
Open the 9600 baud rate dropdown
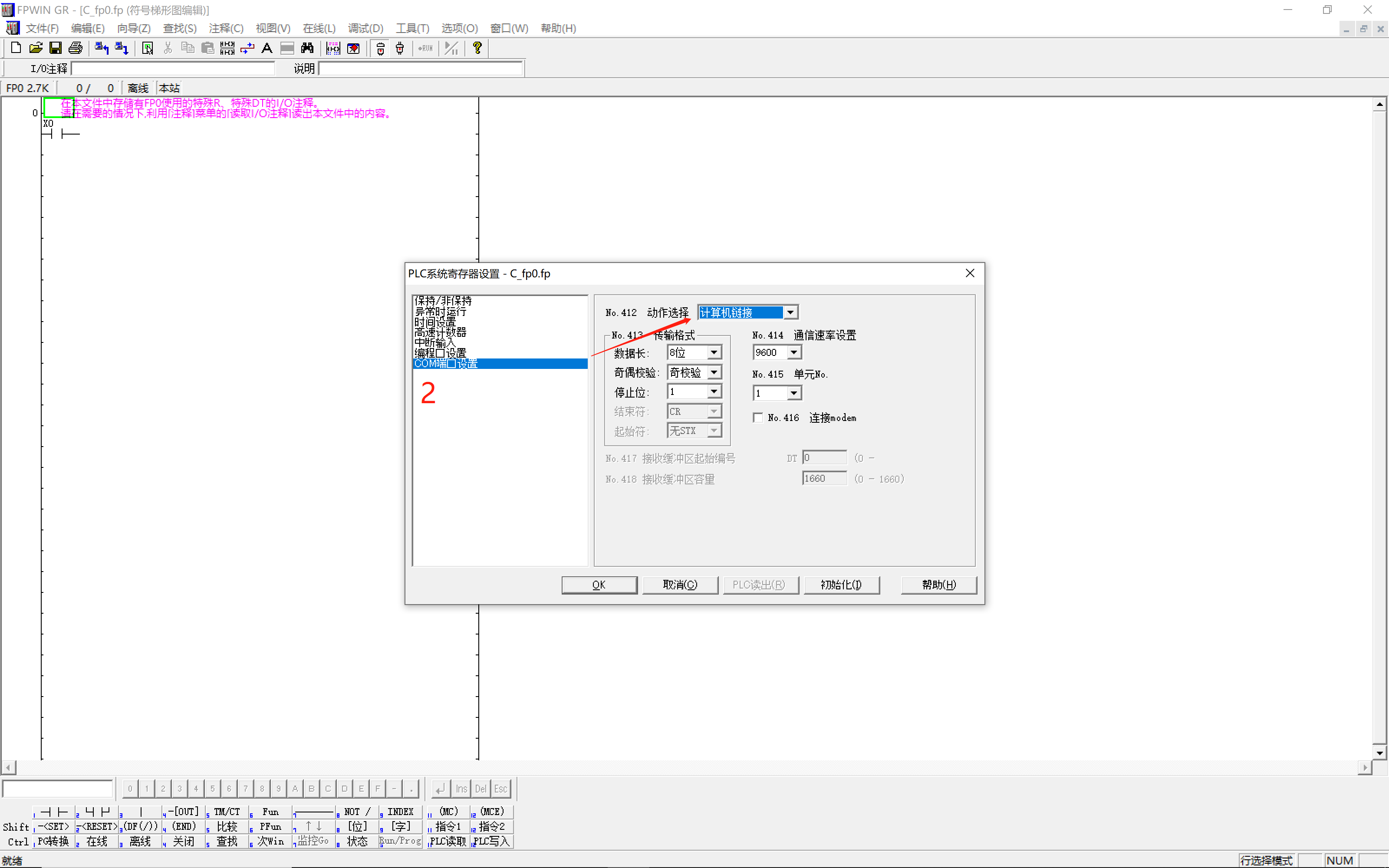pos(794,352)
